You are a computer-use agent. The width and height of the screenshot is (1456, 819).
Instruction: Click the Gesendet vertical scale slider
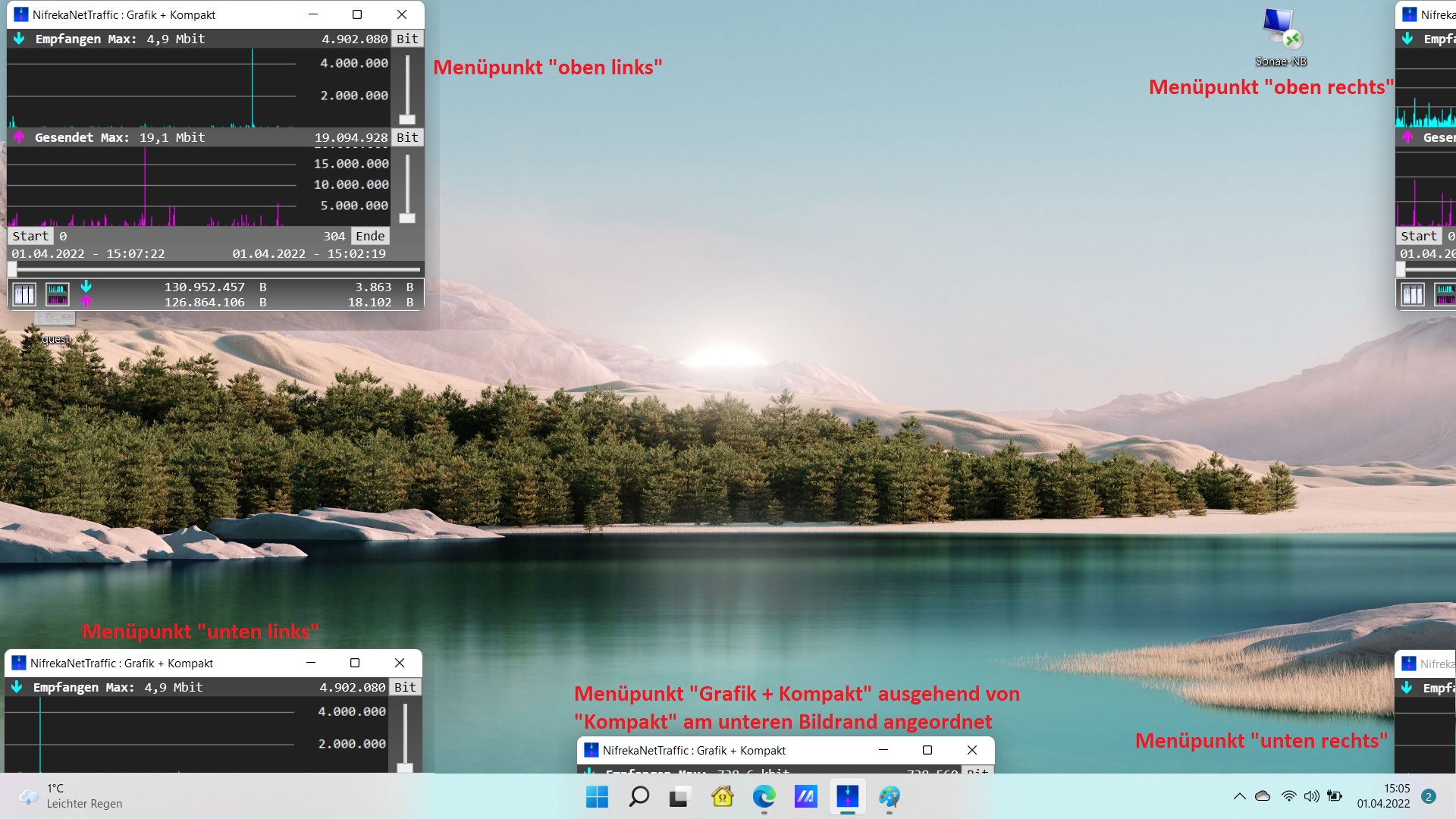click(x=407, y=218)
